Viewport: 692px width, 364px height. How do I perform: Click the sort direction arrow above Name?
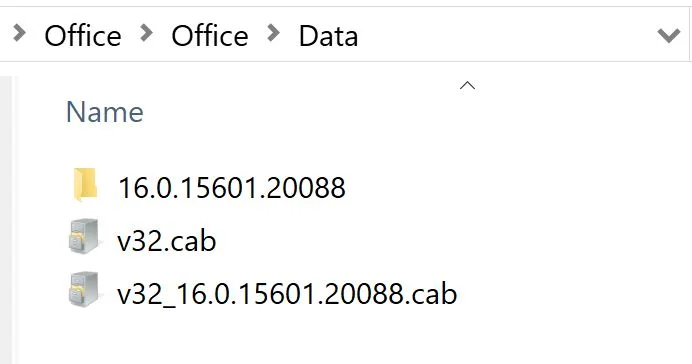coord(467,86)
